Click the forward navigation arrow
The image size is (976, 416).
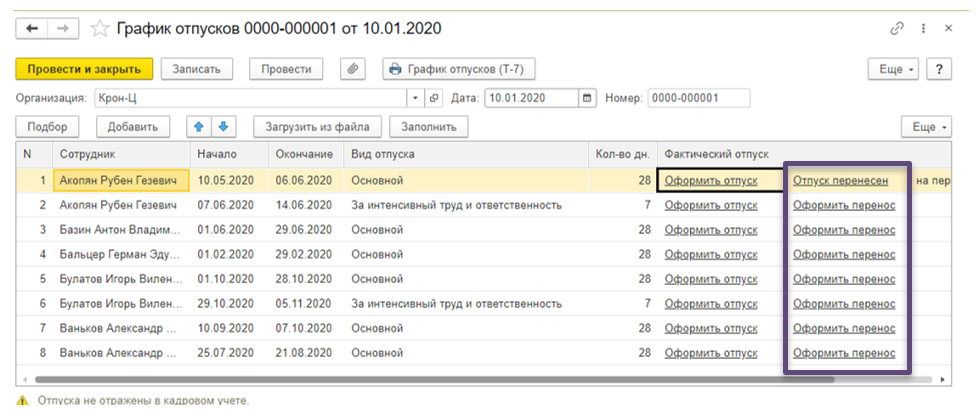[63, 28]
